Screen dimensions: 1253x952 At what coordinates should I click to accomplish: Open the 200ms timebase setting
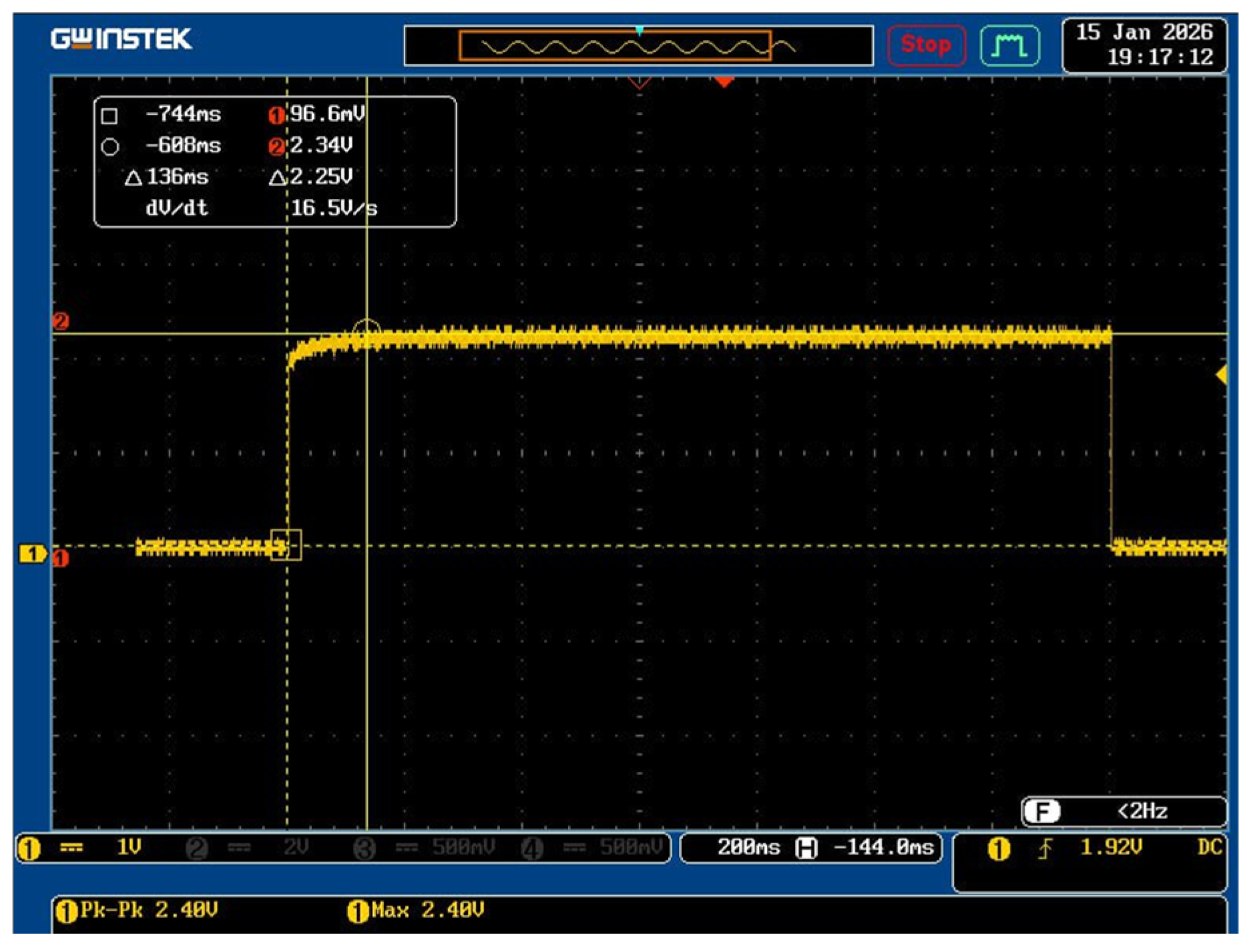[x=748, y=848]
